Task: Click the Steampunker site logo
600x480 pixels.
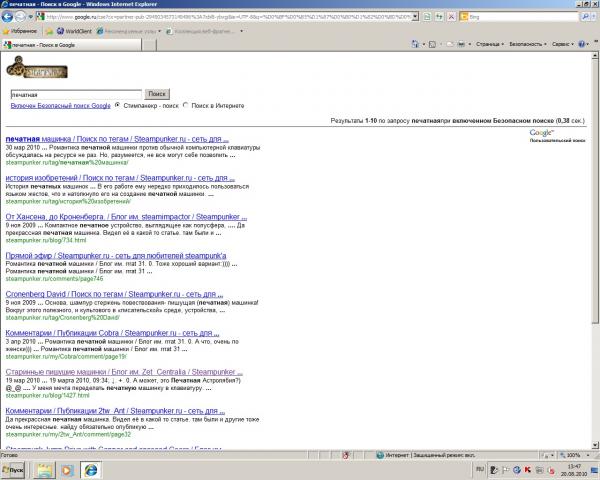Action: (x=37, y=67)
